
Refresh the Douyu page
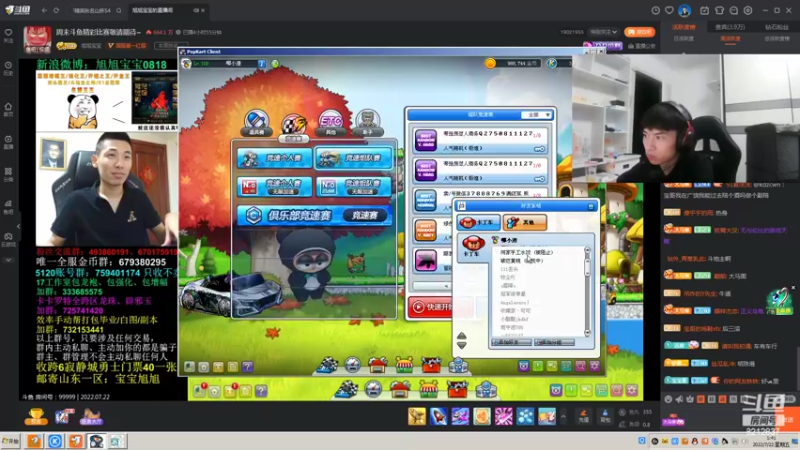(56, 10)
